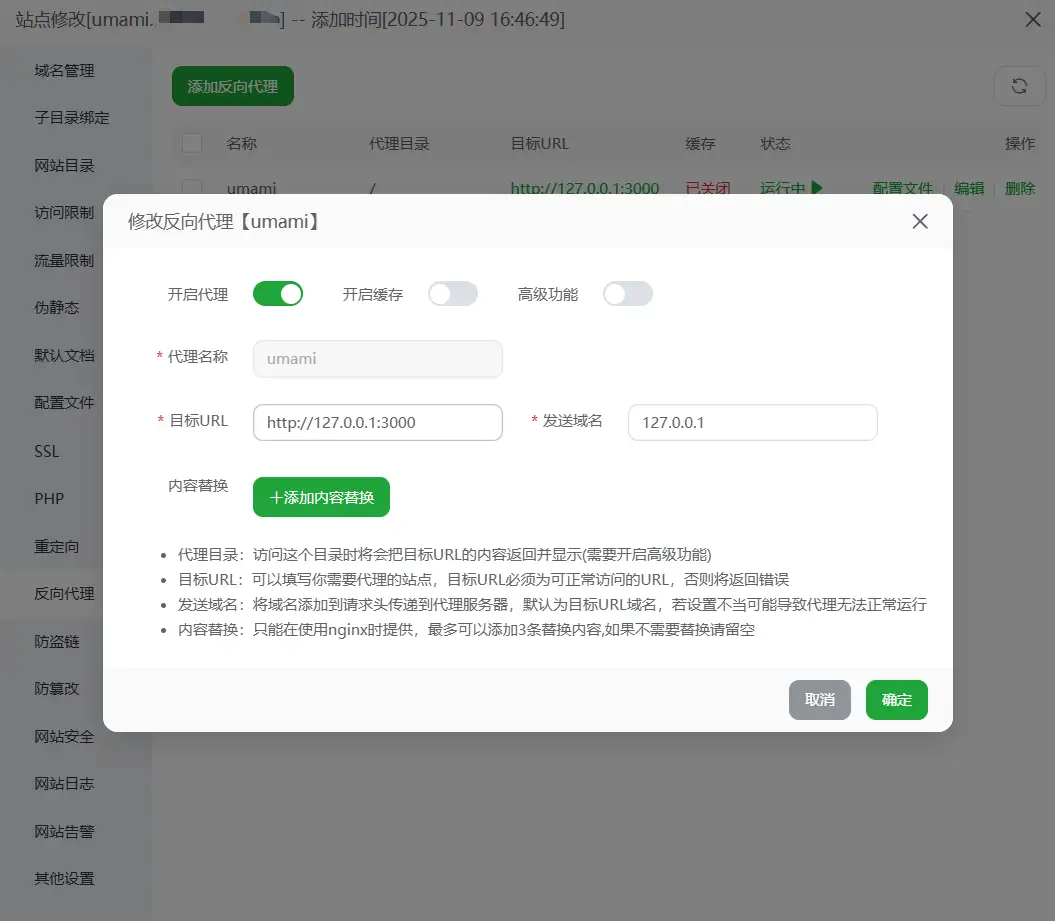Open 配置文件 link in umami row
The height and width of the screenshot is (921, 1055).
tap(902, 188)
